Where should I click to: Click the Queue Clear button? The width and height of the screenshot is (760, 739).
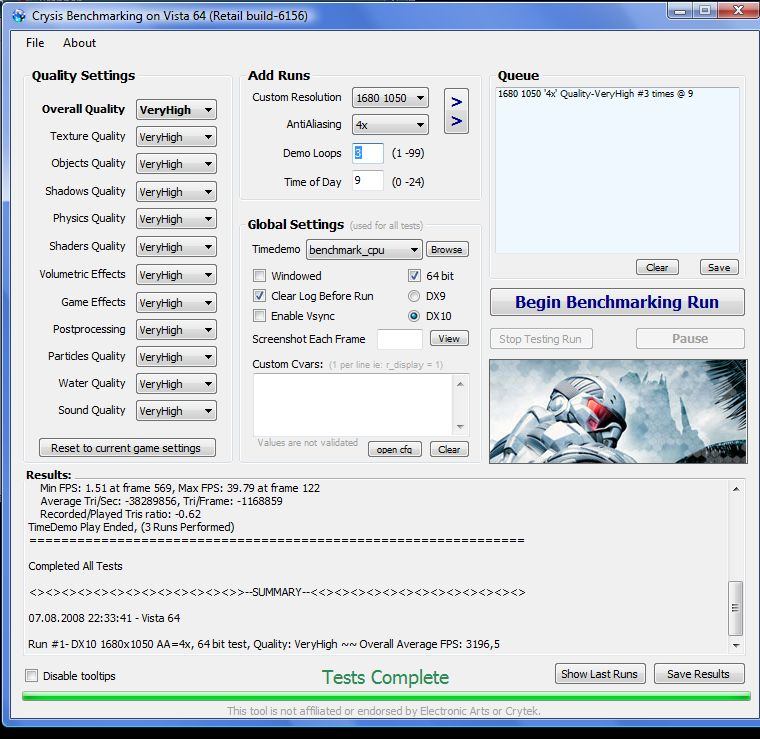click(657, 267)
